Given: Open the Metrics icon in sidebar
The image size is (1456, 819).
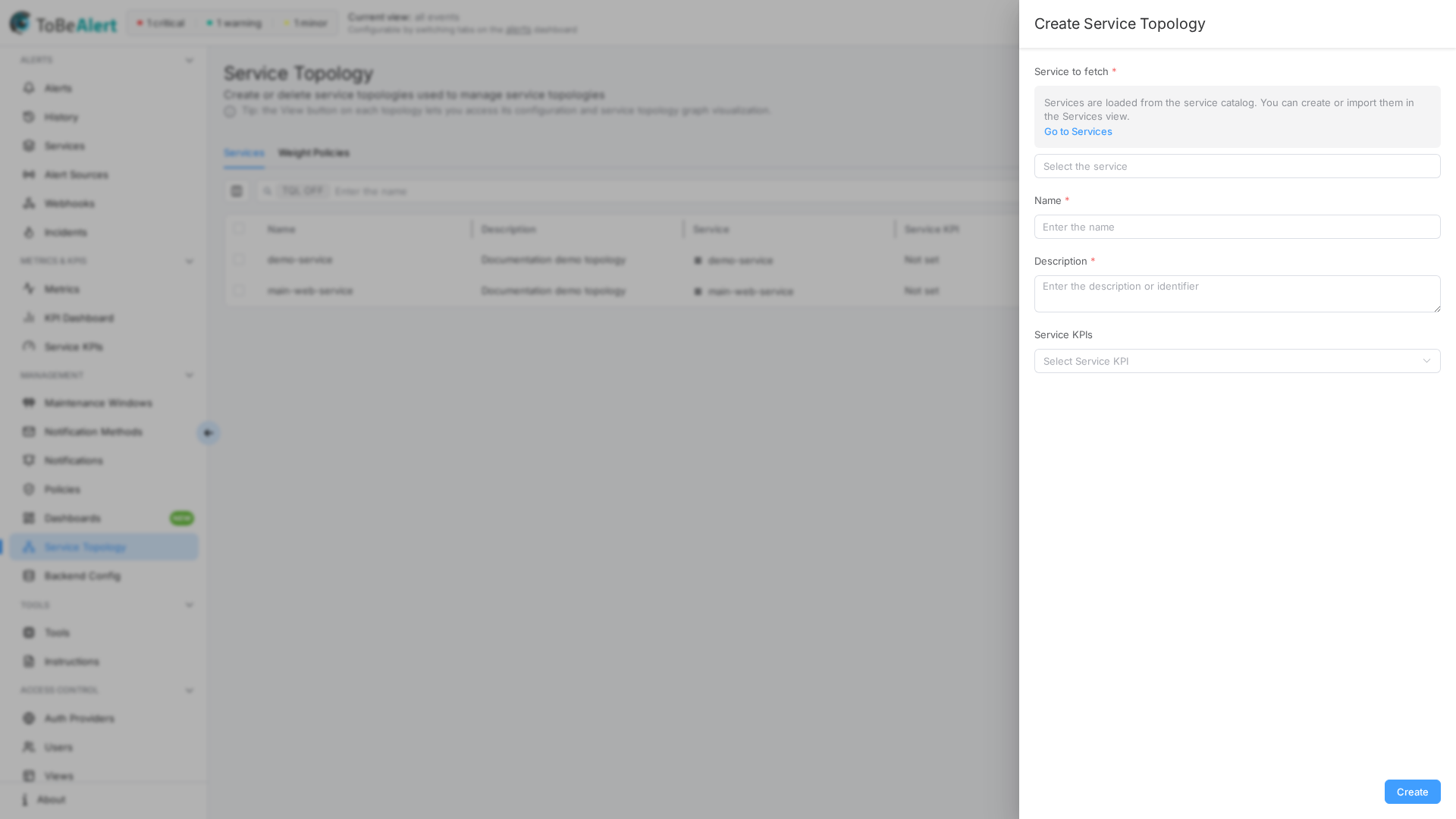Looking at the screenshot, I should [x=29, y=289].
